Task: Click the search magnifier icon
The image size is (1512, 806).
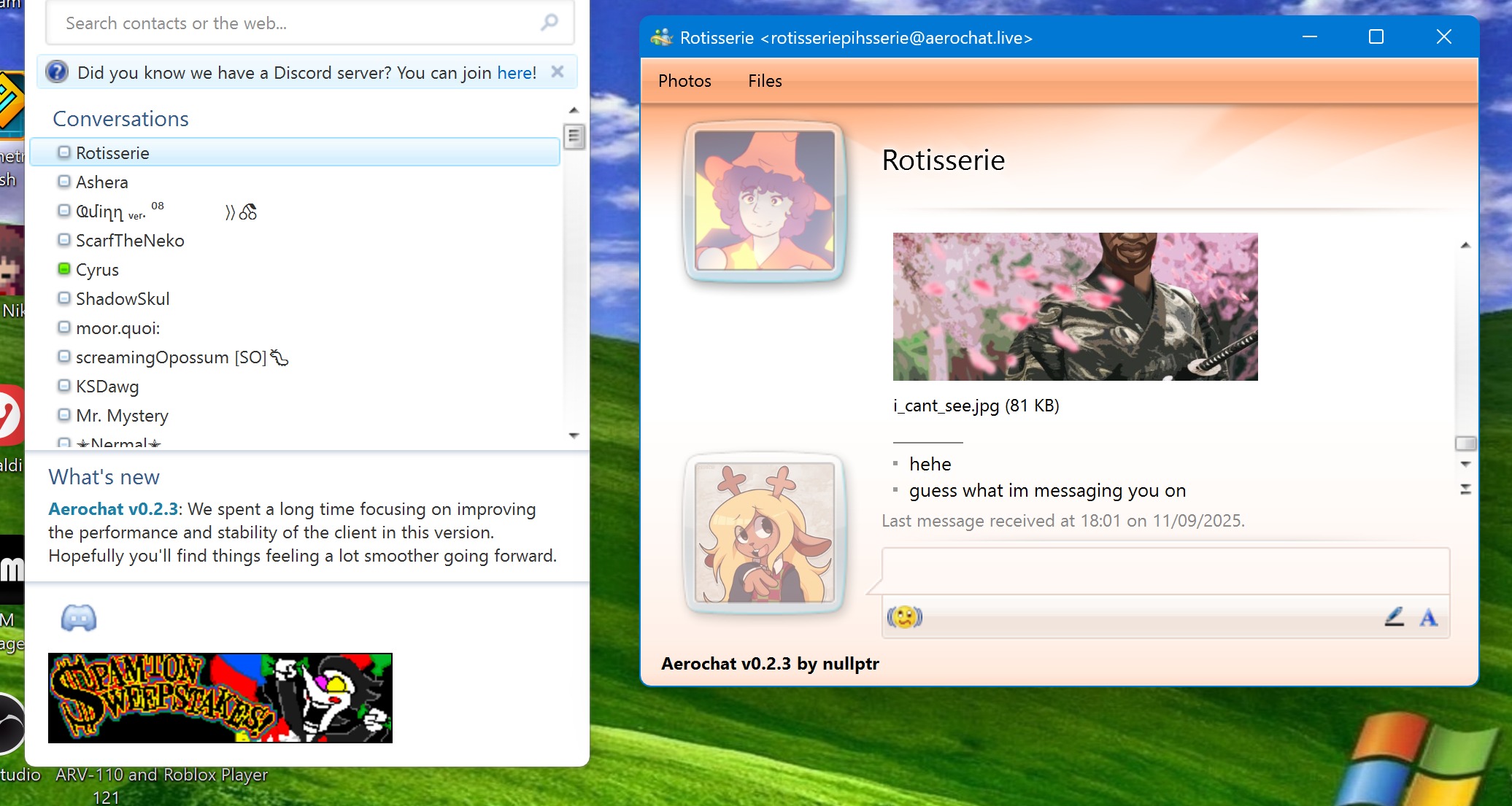Action: click(549, 23)
